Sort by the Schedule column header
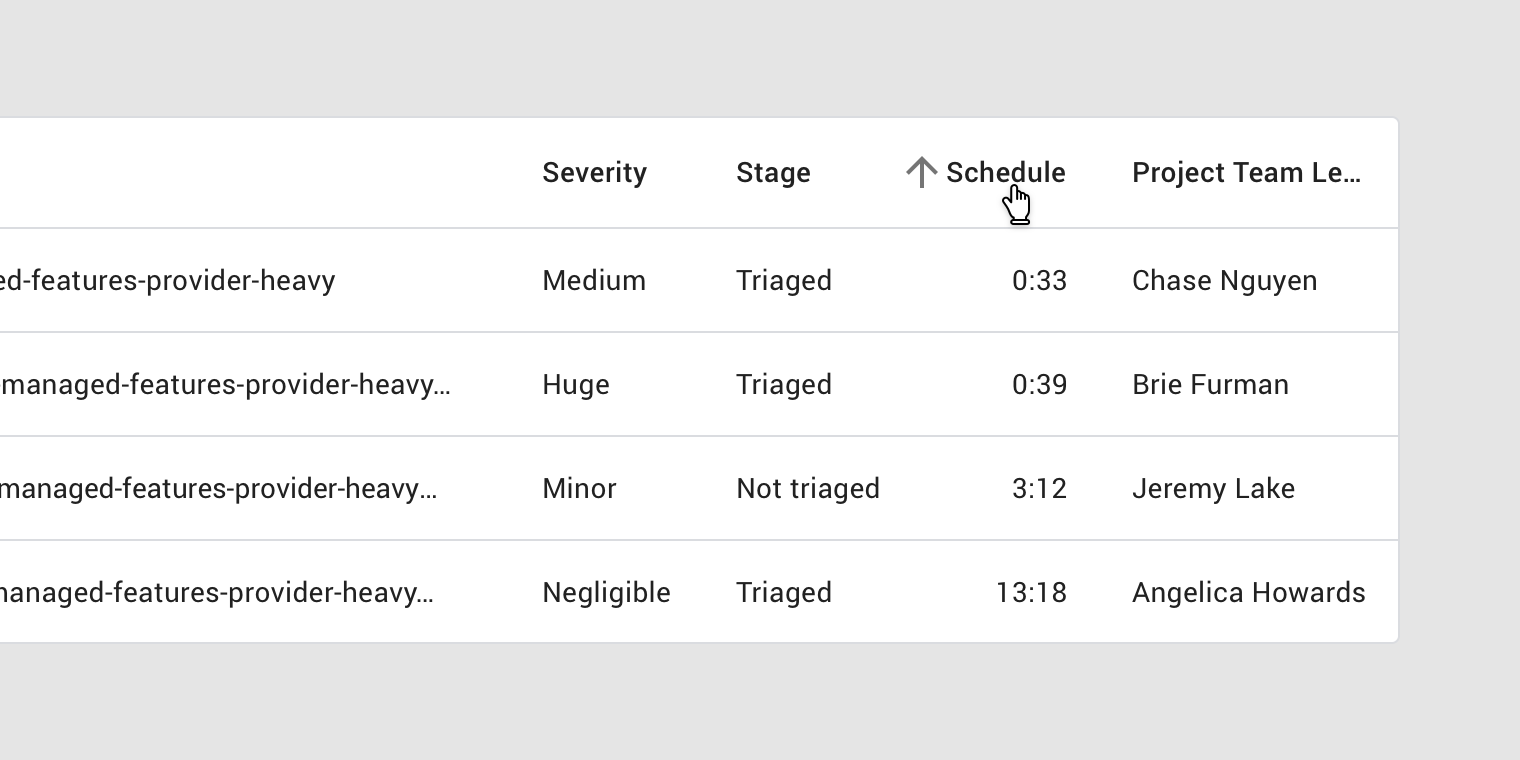Viewport: 1520px width, 760px height. coord(1005,172)
